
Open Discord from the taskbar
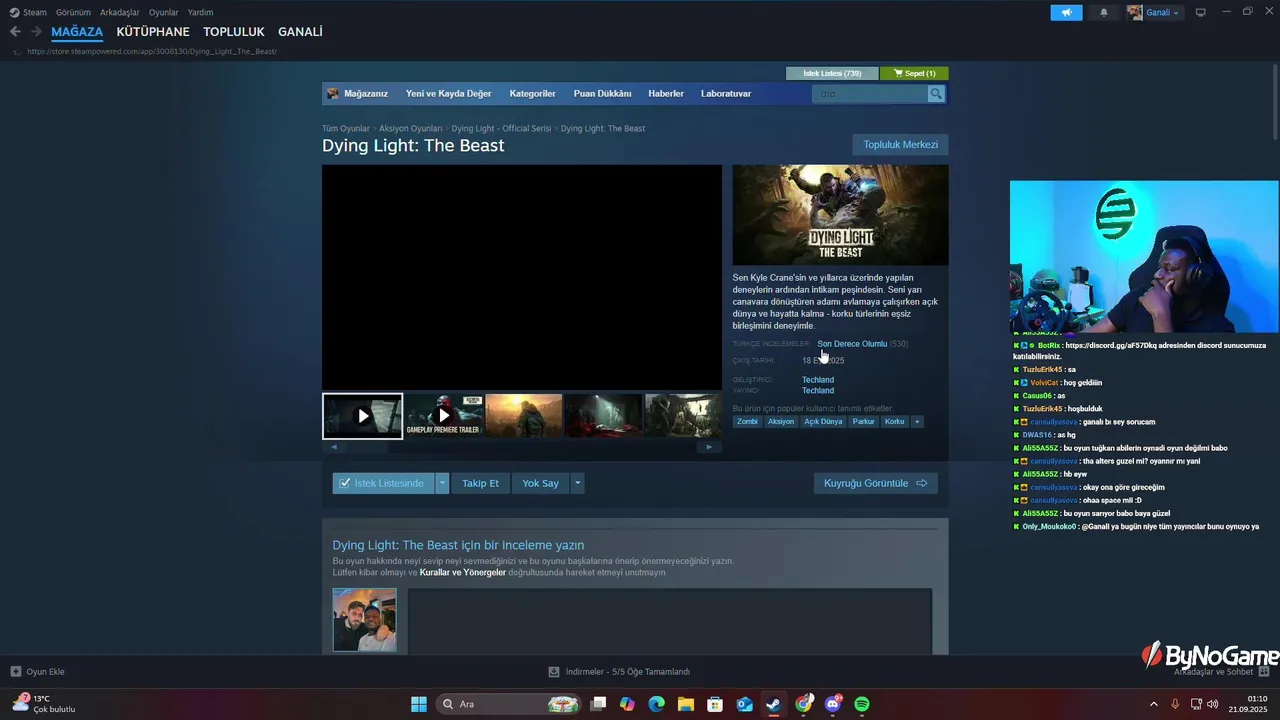point(833,704)
